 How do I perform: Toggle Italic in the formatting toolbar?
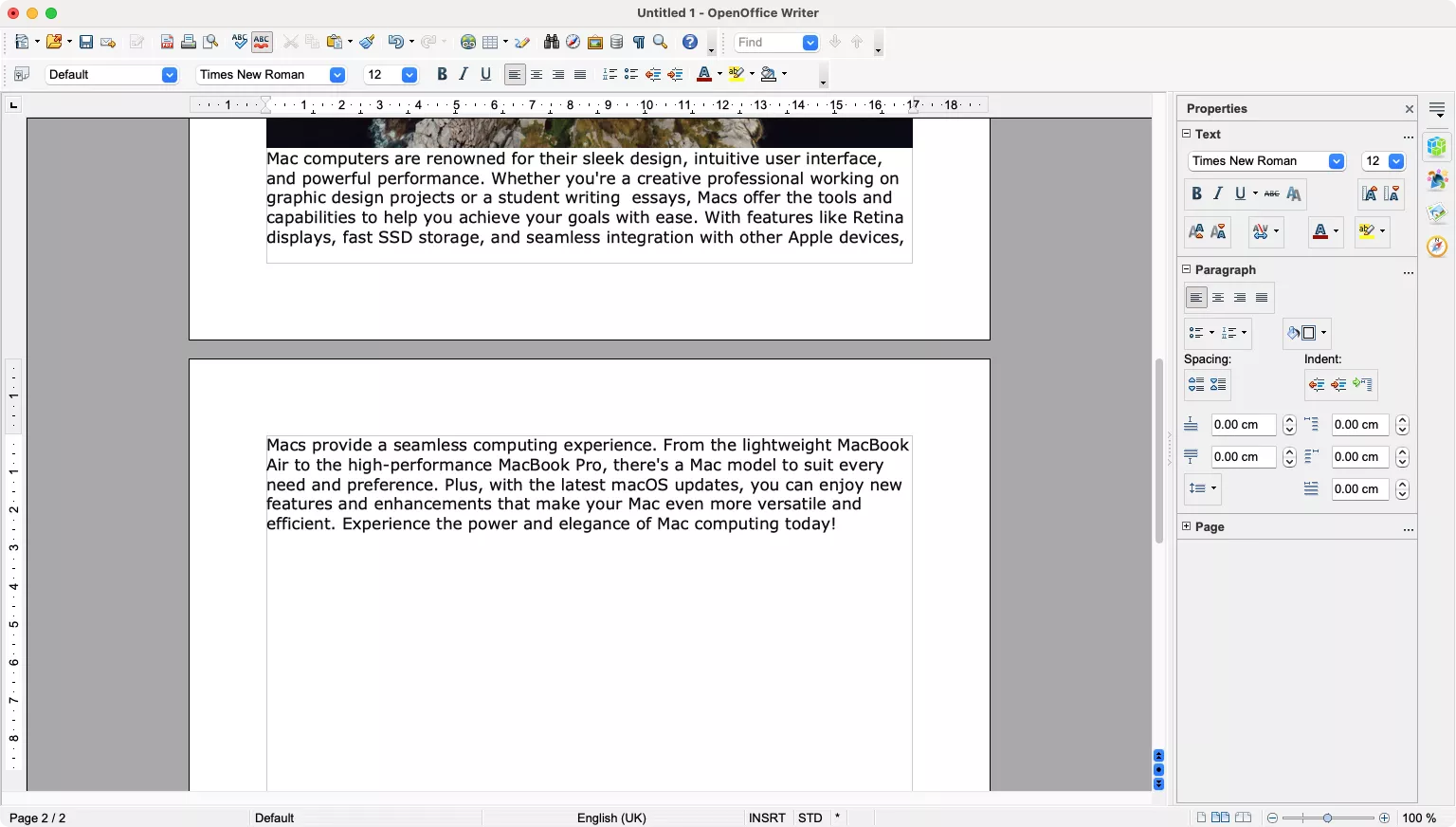coord(464,74)
